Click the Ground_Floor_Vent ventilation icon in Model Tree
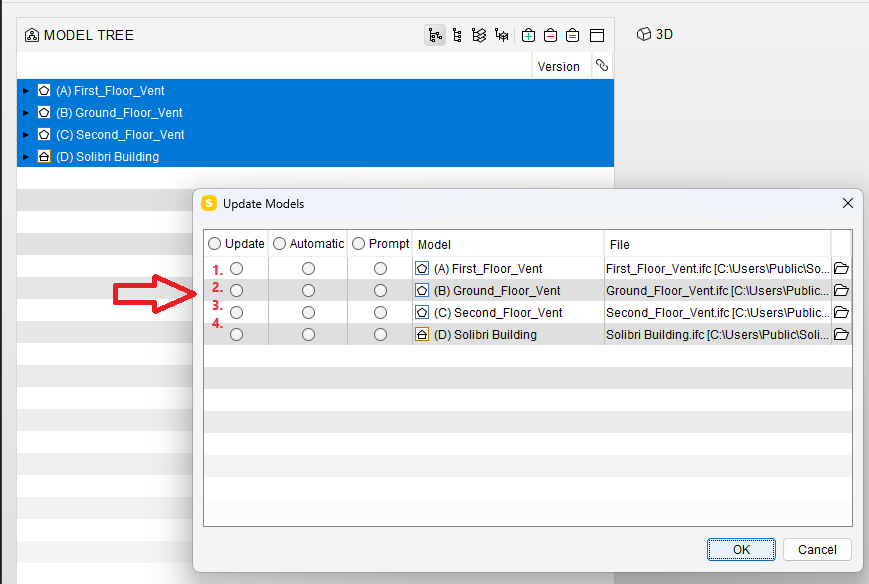This screenshot has width=869, height=584. point(44,112)
